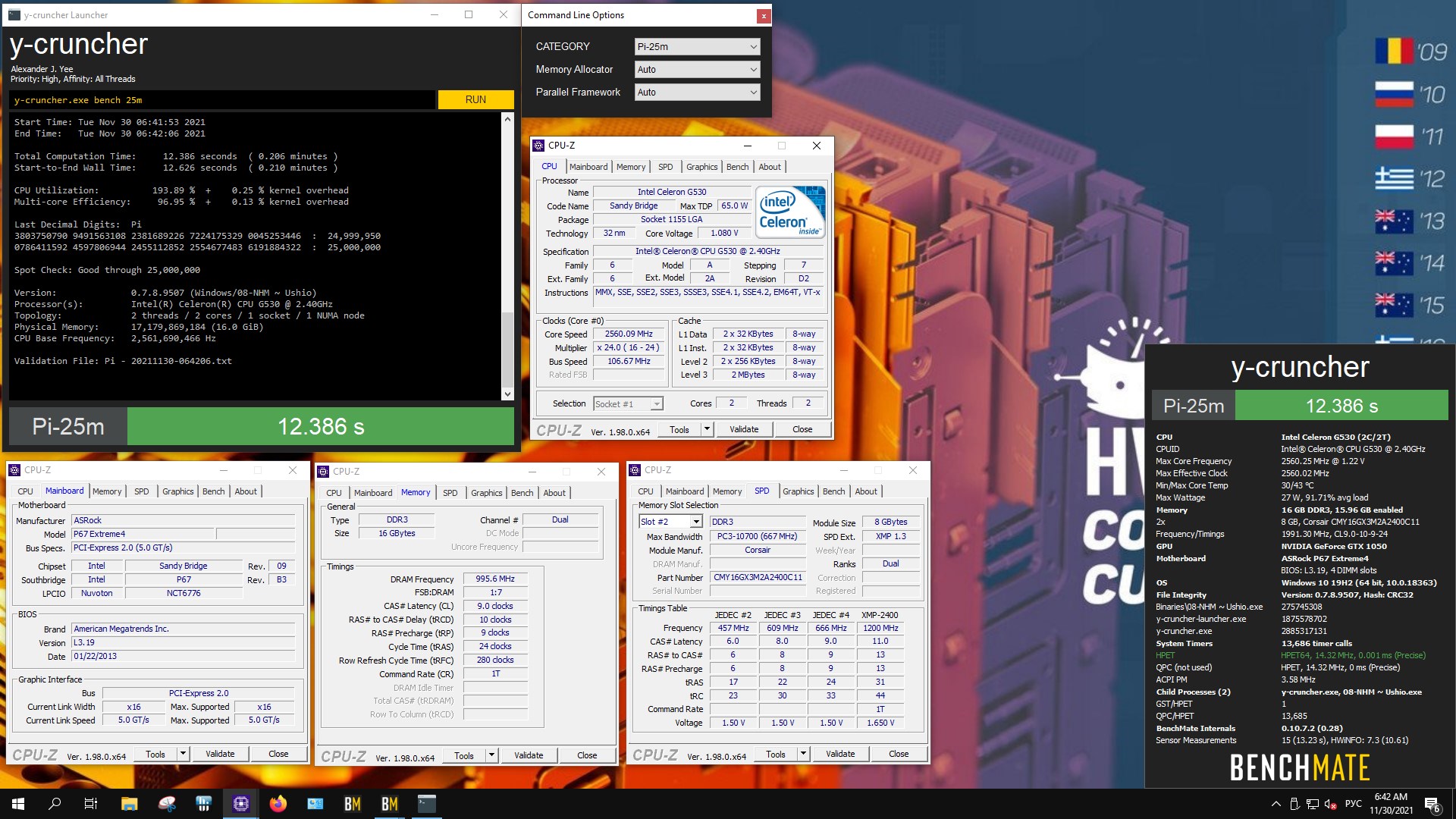Show hidden system tray icons
Screen dimensions: 1456x819
pos(1276,804)
